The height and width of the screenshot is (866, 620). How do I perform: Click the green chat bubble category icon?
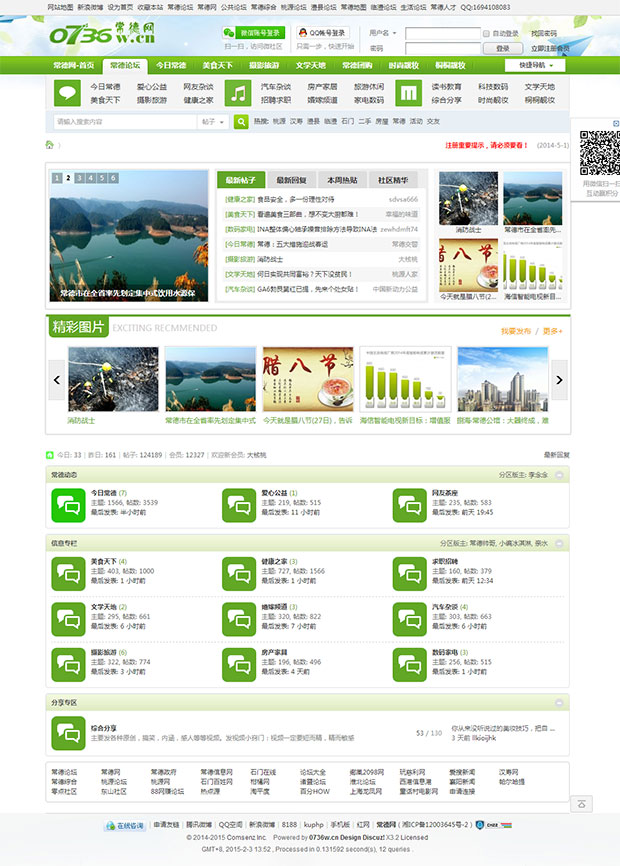[67, 93]
